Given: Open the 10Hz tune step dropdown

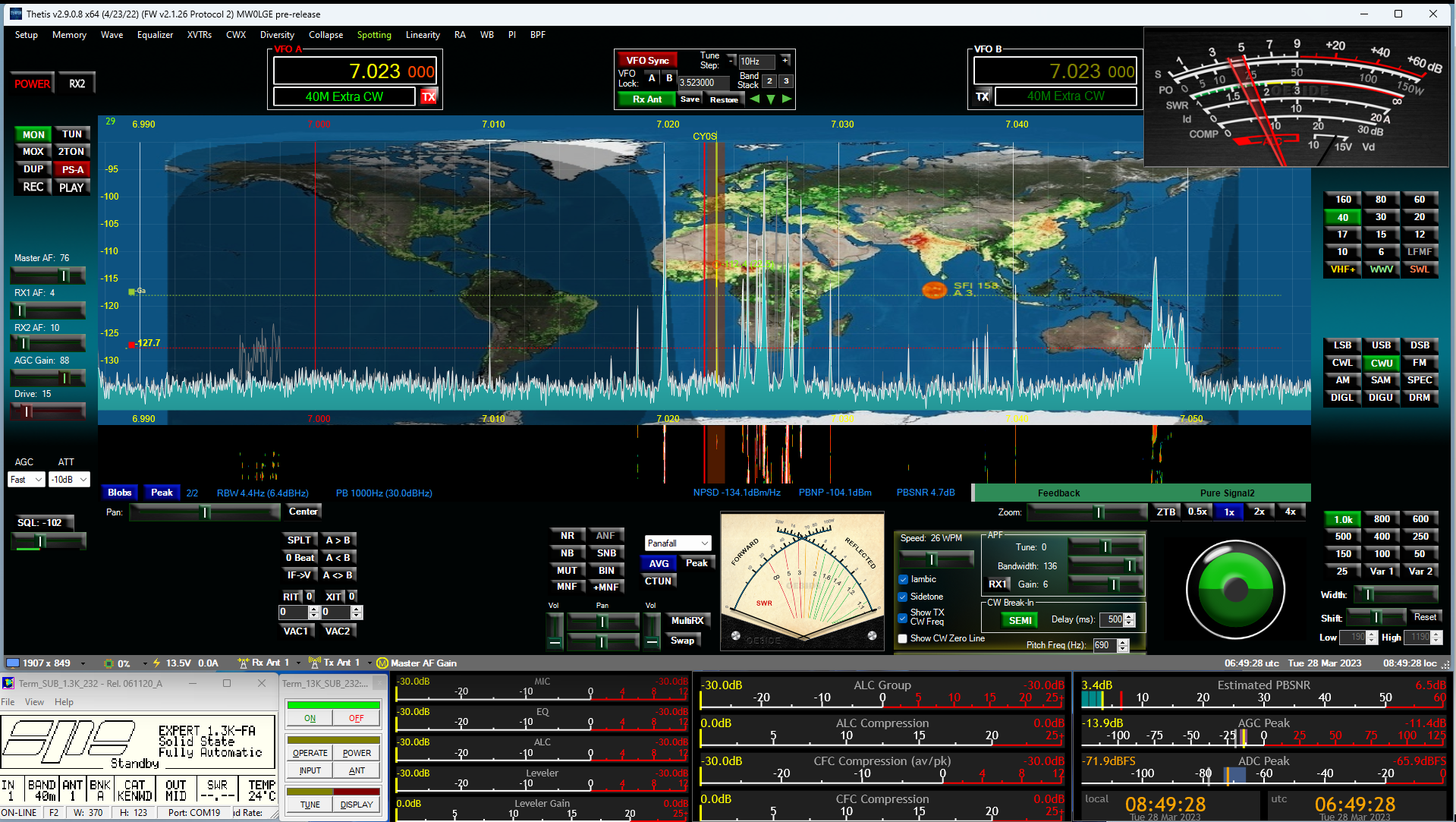Looking at the screenshot, I should click(x=756, y=61).
